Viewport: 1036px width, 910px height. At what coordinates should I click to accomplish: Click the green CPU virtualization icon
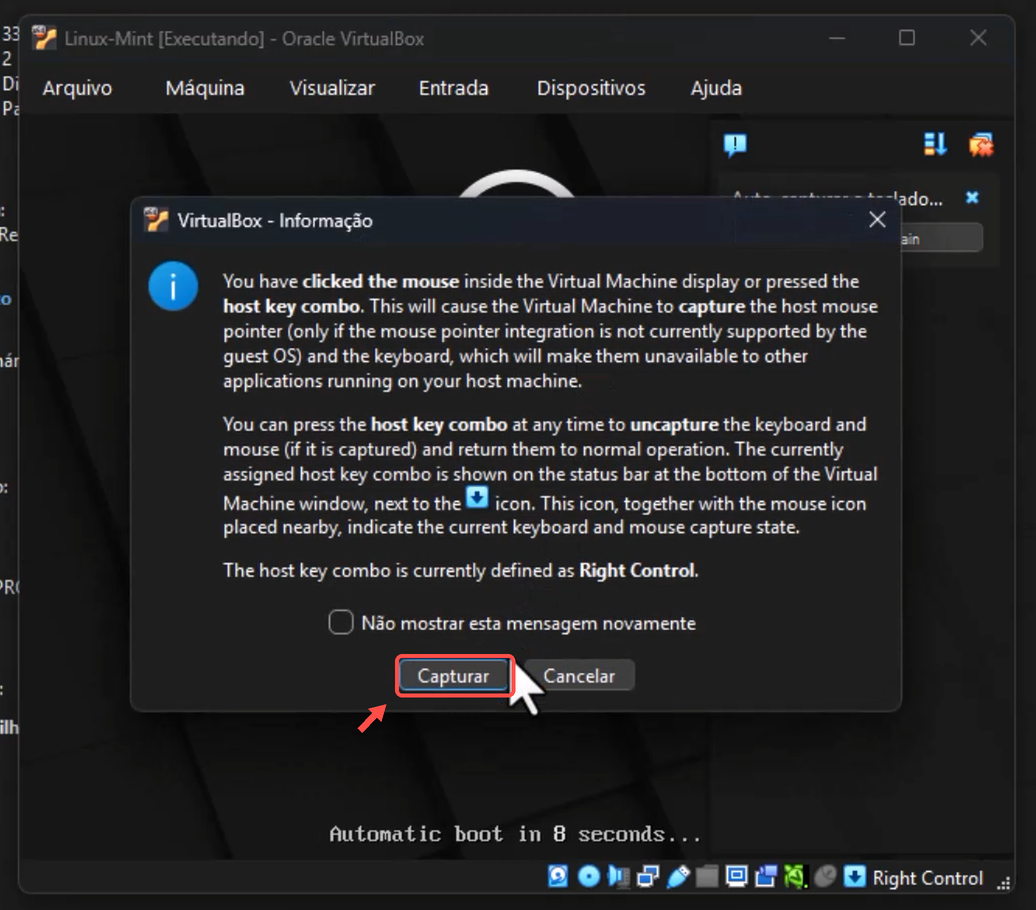click(795, 876)
